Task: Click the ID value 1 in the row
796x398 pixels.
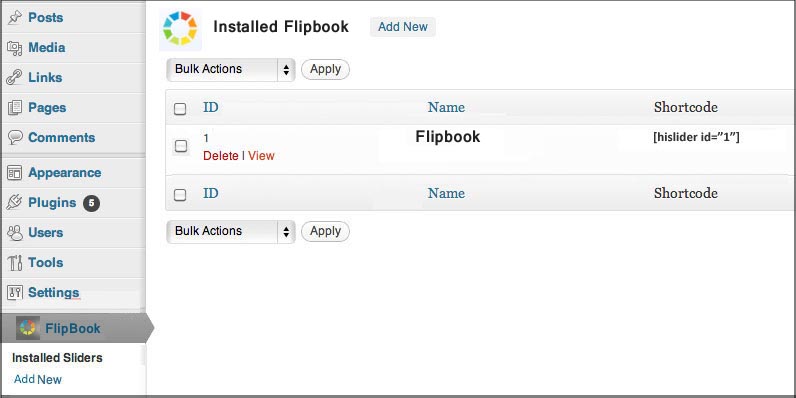Action: point(206,138)
